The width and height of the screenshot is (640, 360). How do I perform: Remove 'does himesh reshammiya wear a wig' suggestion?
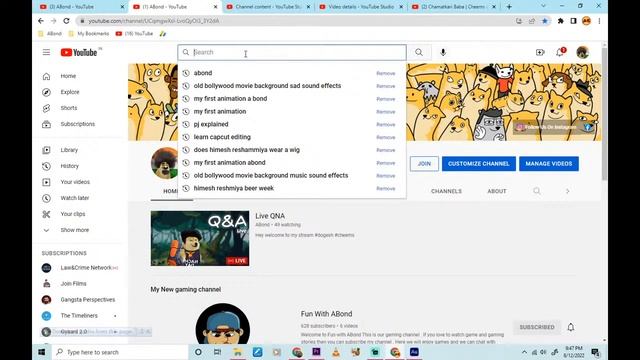386,150
